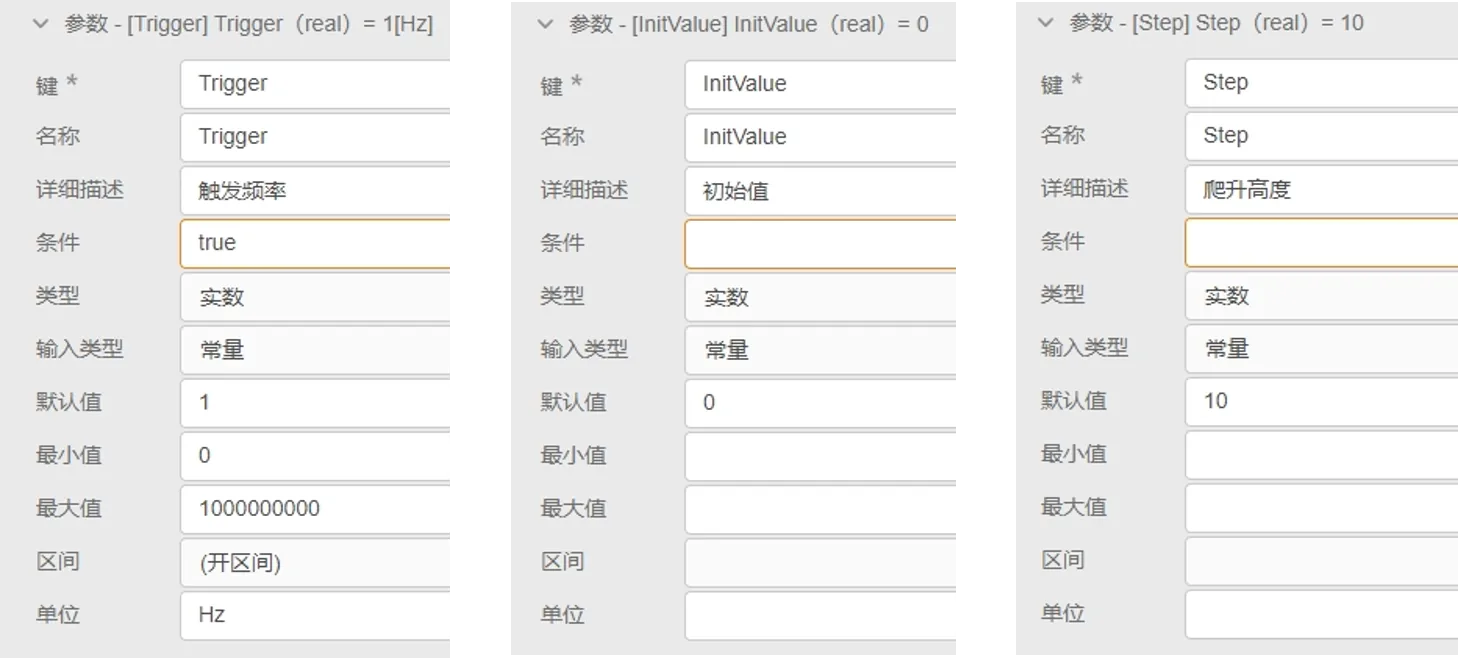
Task: Click the Step default value field showing 10
Action: click(1321, 402)
